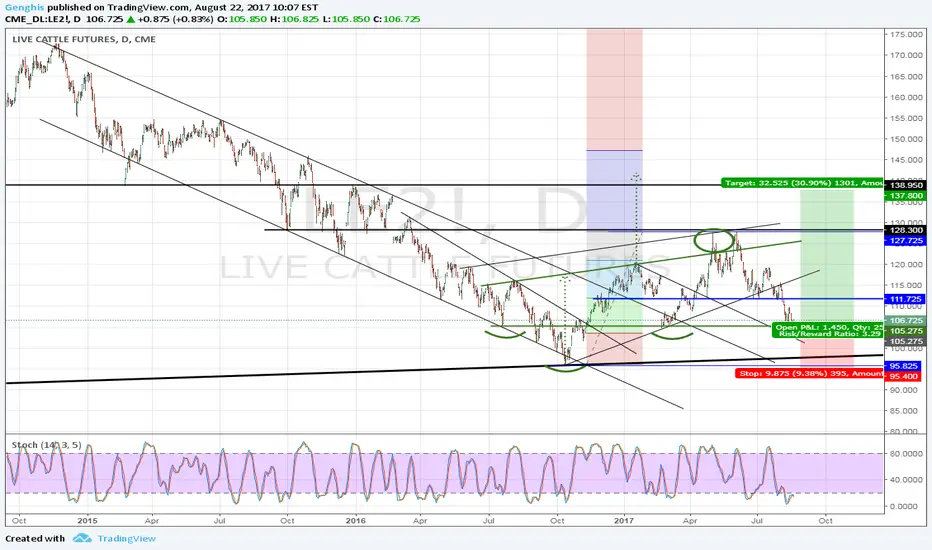This screenshot has height=550, width=932.
Task: Click the 175.000 price axis value
Action: (906, 34)
